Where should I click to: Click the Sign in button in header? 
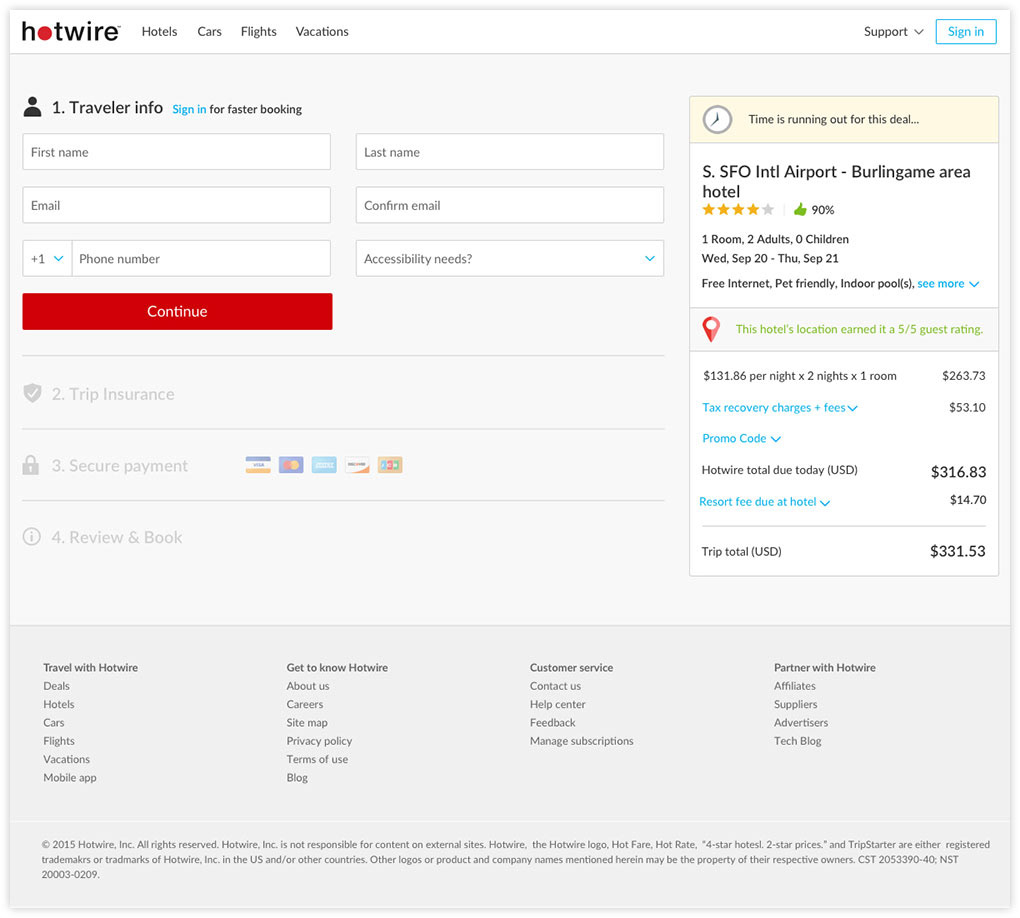pos(965,32)
